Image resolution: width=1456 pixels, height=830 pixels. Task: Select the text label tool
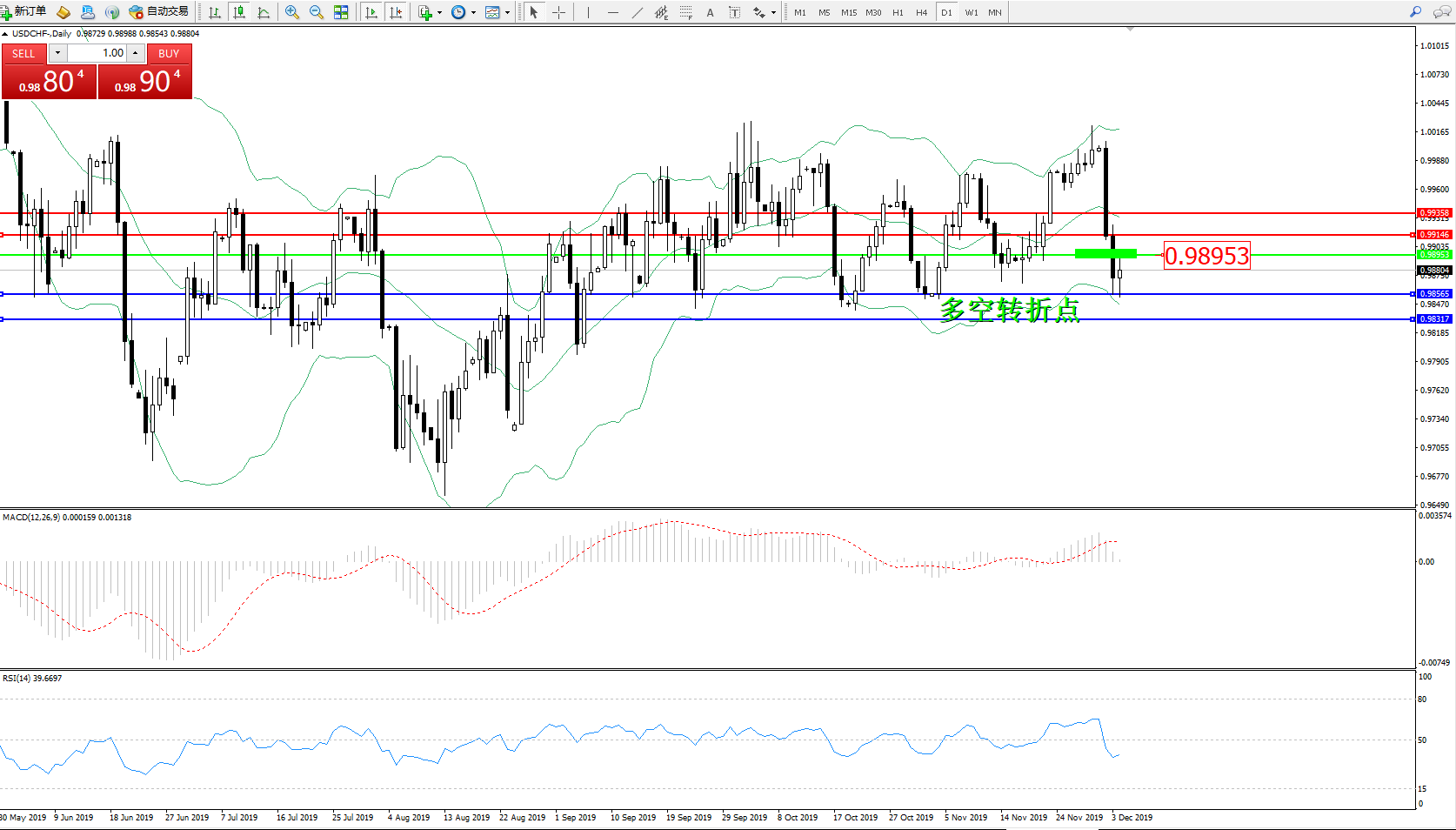[x=735, y=12]
